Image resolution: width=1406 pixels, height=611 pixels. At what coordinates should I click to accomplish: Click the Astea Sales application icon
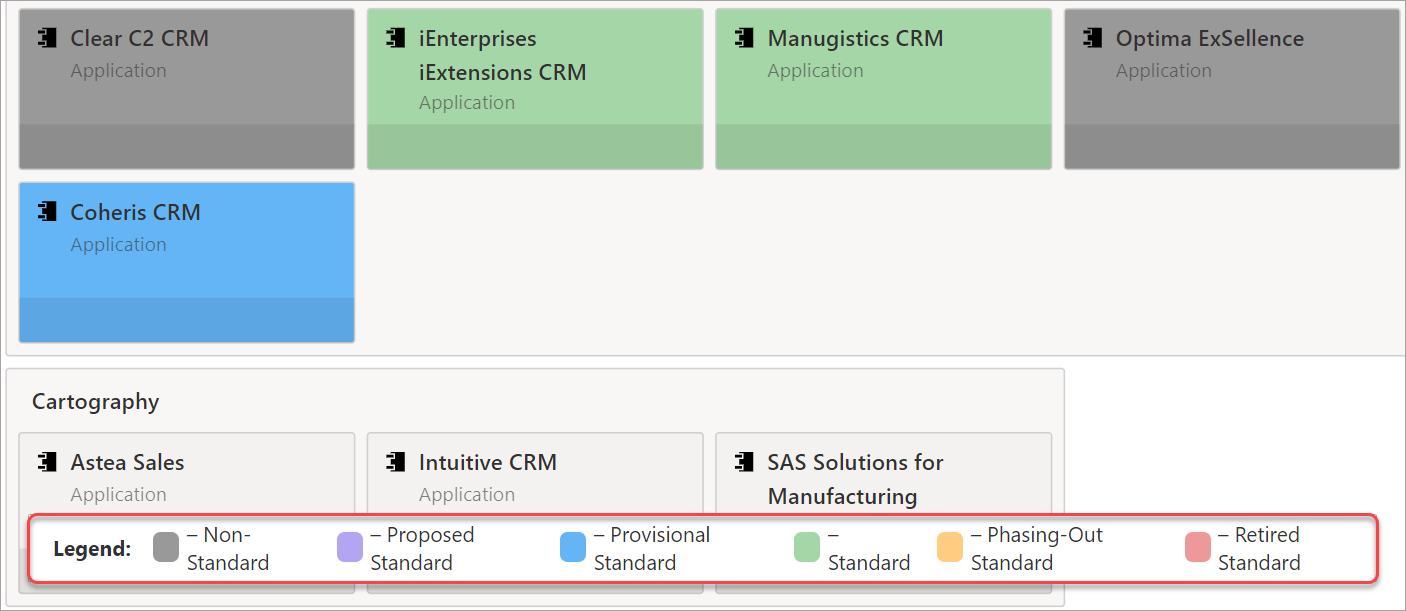[x=46, y=462]
